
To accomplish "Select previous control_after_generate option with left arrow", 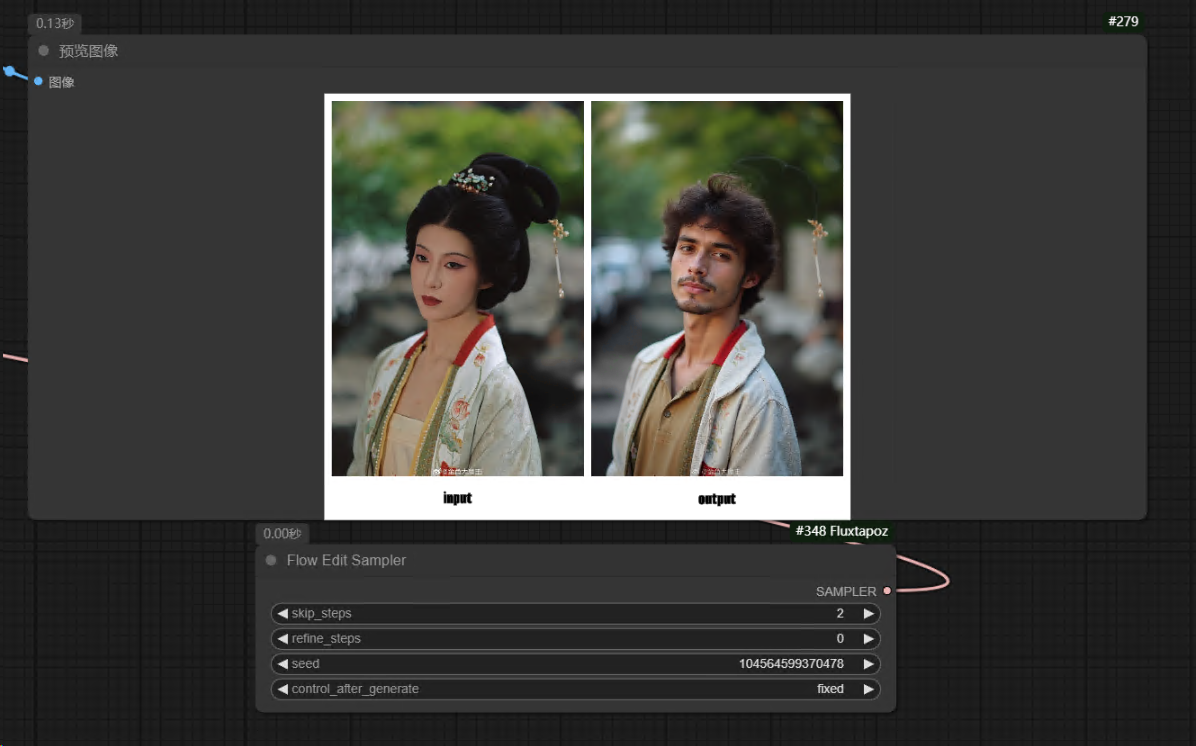I will (283, 689).
